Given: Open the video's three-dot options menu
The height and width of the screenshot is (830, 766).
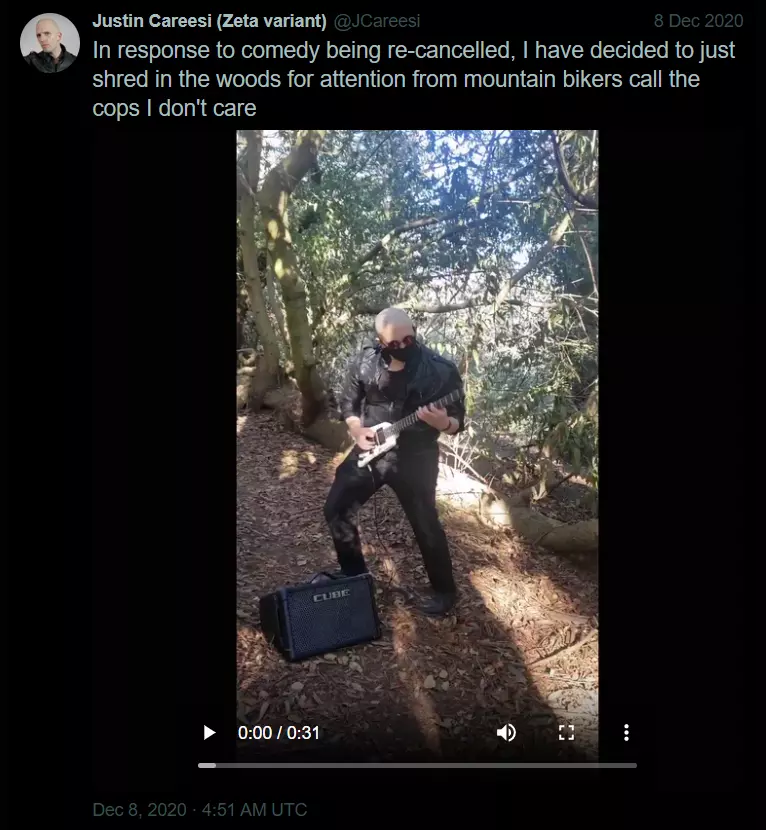Looking at the screenshot, I should tap(626, 733).
